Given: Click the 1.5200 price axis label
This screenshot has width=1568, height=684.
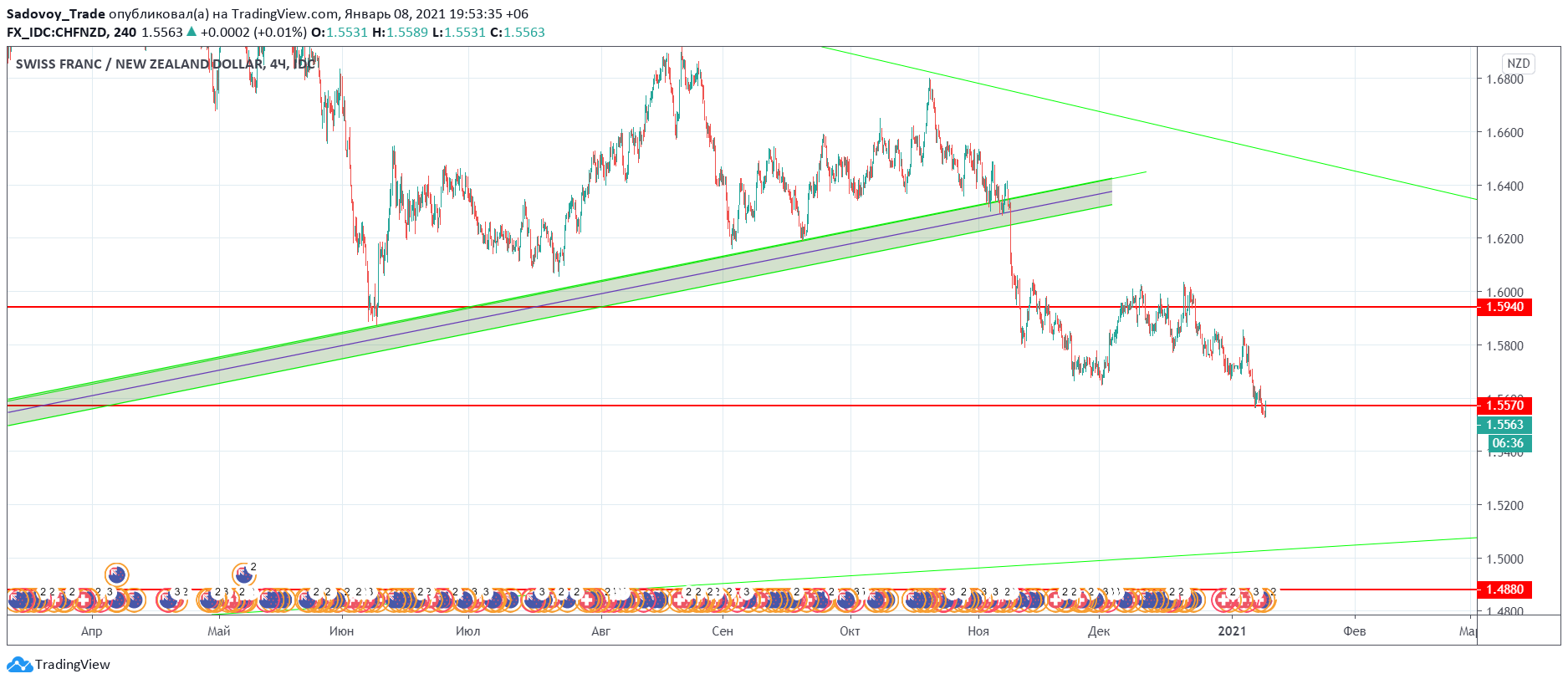Looking at the screenshot, I should click(1504, 505).
